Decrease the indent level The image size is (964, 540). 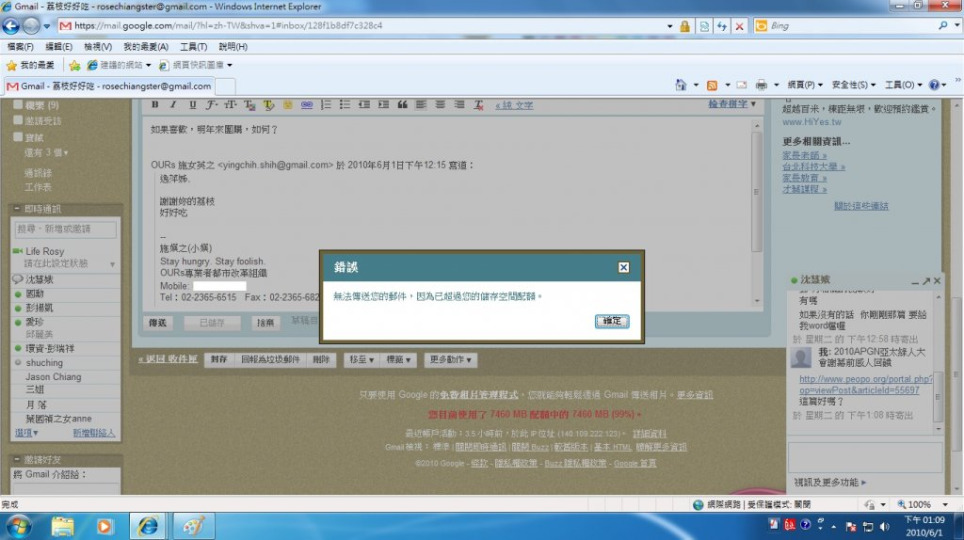click(364, 105)
